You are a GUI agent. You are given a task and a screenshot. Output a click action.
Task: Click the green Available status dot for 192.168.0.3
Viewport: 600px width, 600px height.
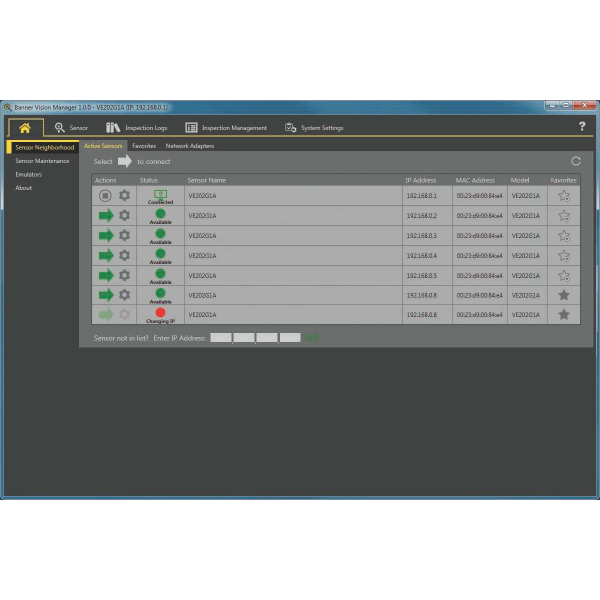pyautogui.click(x=160, y=233)
